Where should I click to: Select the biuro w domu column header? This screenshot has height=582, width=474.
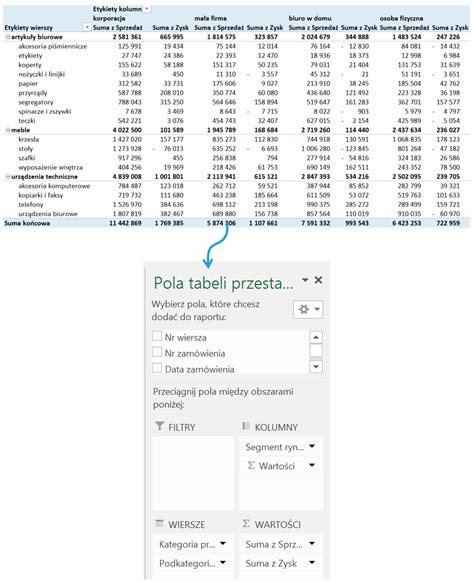click(x=310, y=18)
